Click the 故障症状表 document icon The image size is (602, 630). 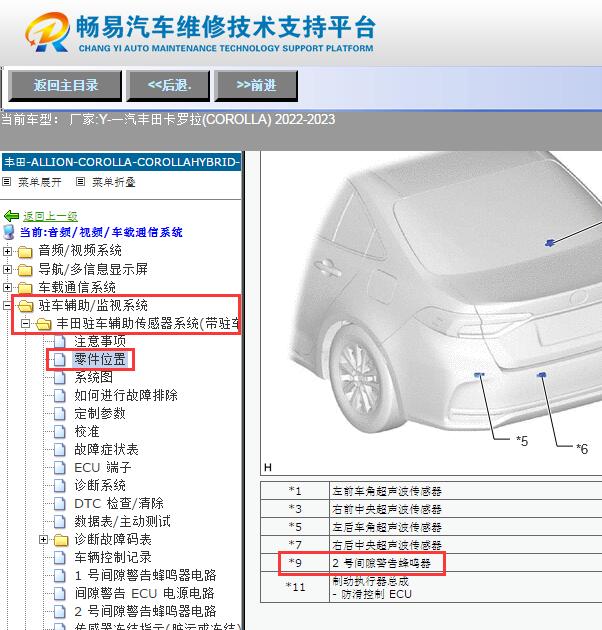pyautogui.click(x=59, y=450)
